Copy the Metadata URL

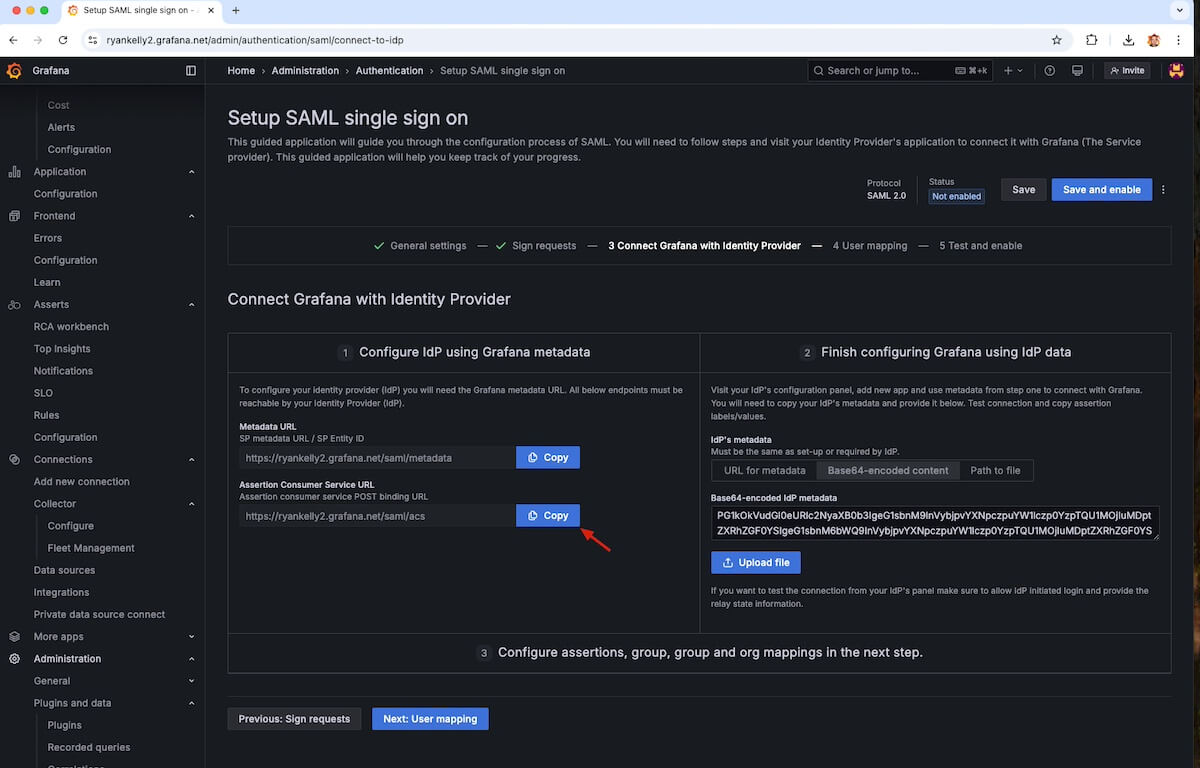(x=548, y=458)
